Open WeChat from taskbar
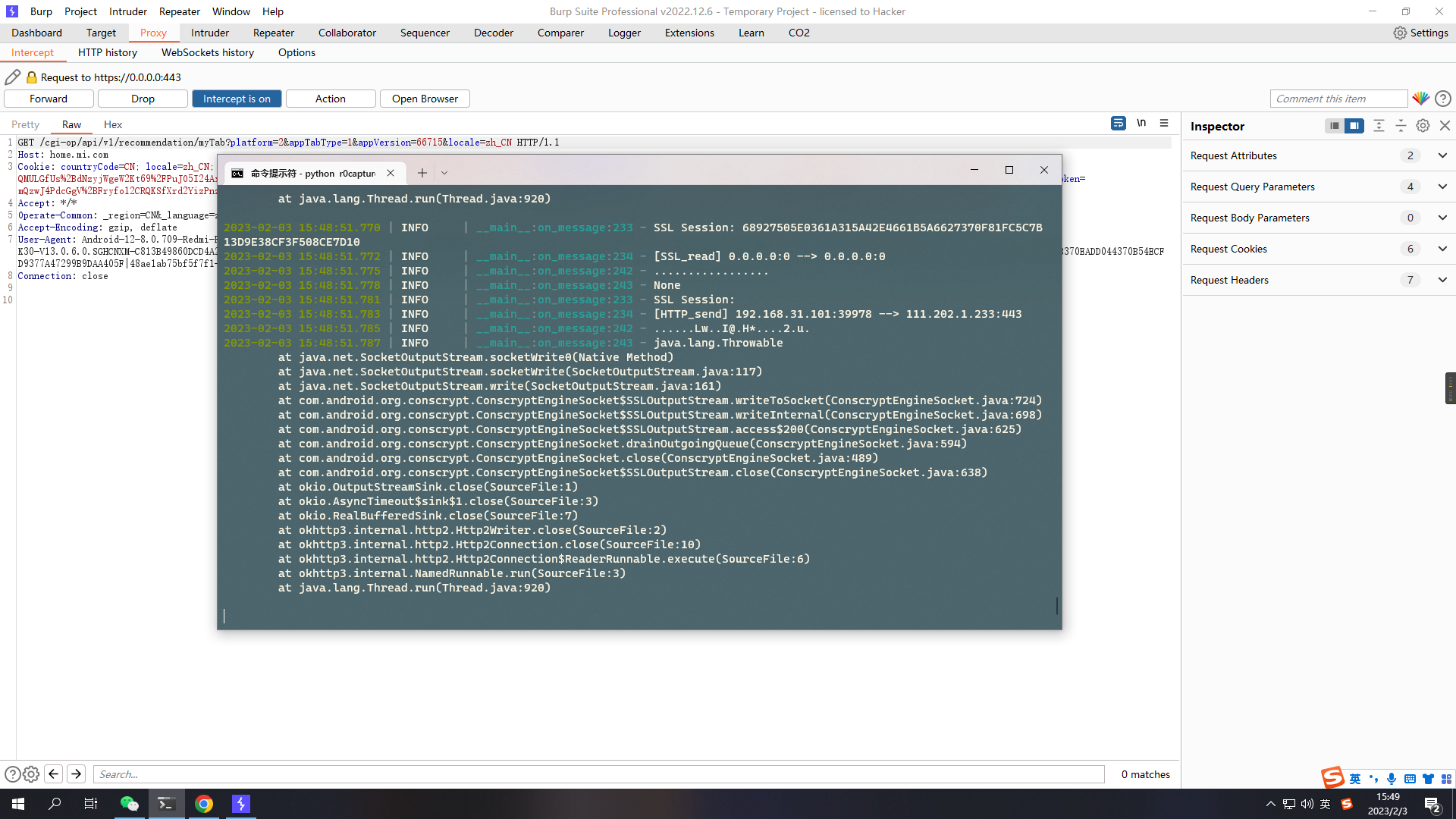Viewport: 1456px width, 819px height. click(129, 804)
